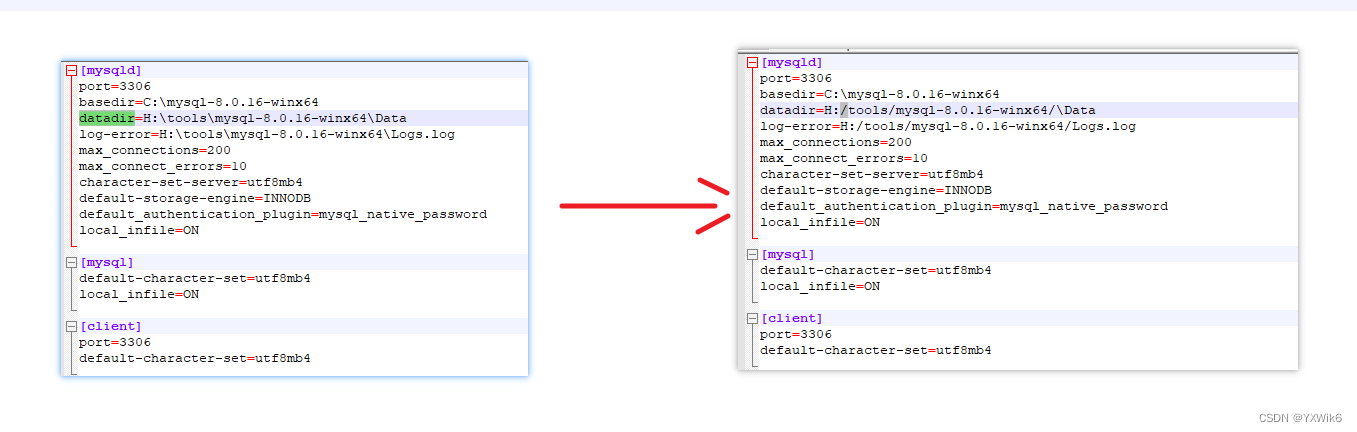This screenshot has width=1357, height=432.
Task: Collapse the [mysql] fold in left editor
Action: click(71, 262)
